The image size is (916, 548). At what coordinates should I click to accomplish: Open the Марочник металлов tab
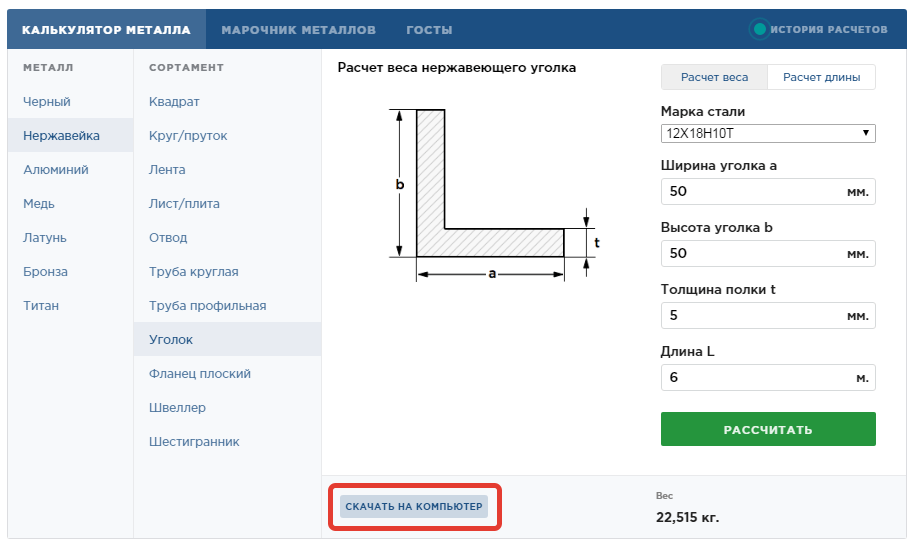[x=299, y=29]
